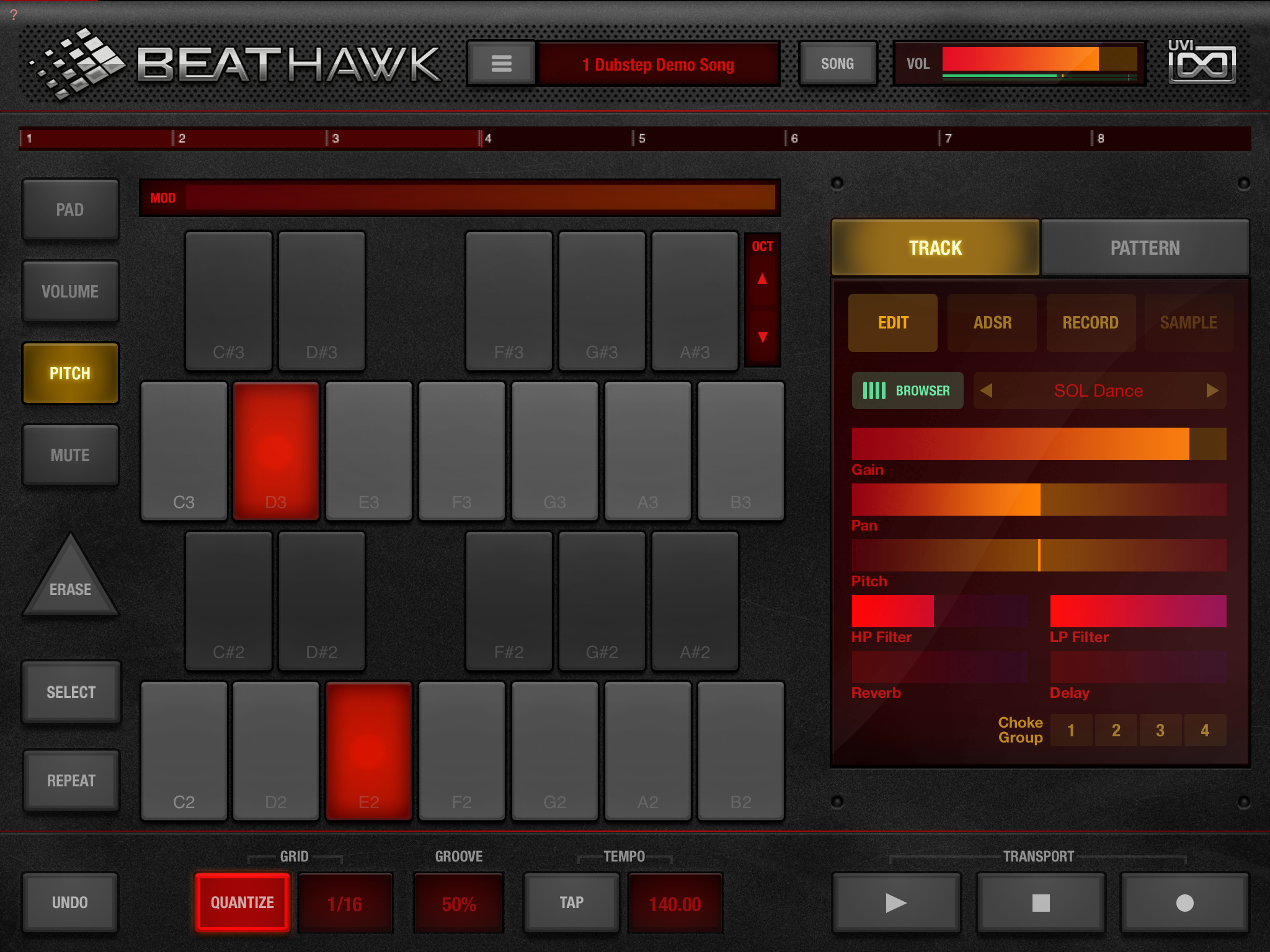Play the C3 key pad

click(x=184, y=451)
